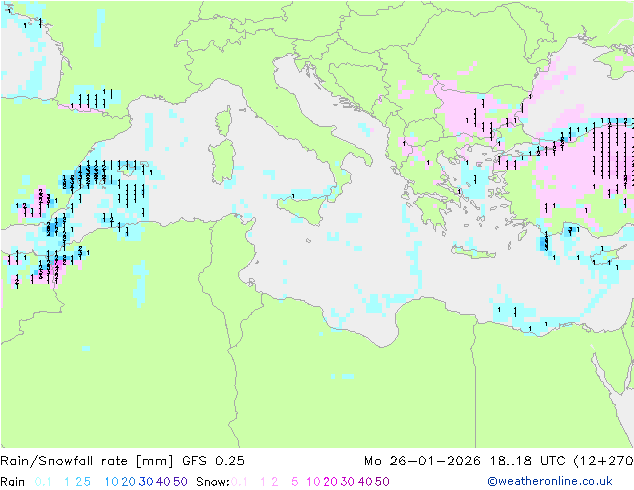Select the Snow legend value 0.1
634x490 pixels.
pyautogui.click(x=239, y=482)
